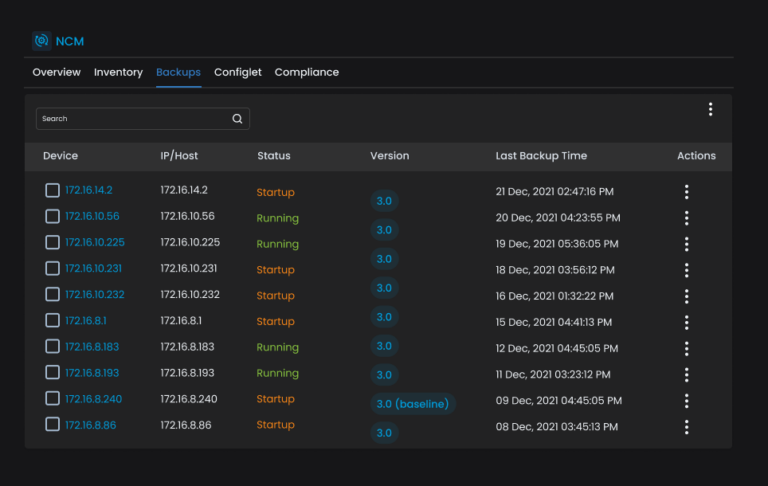Open actions menu for device 172.16.8.240
The height and width of the screenshot is (486, 768).
[686, 400]
